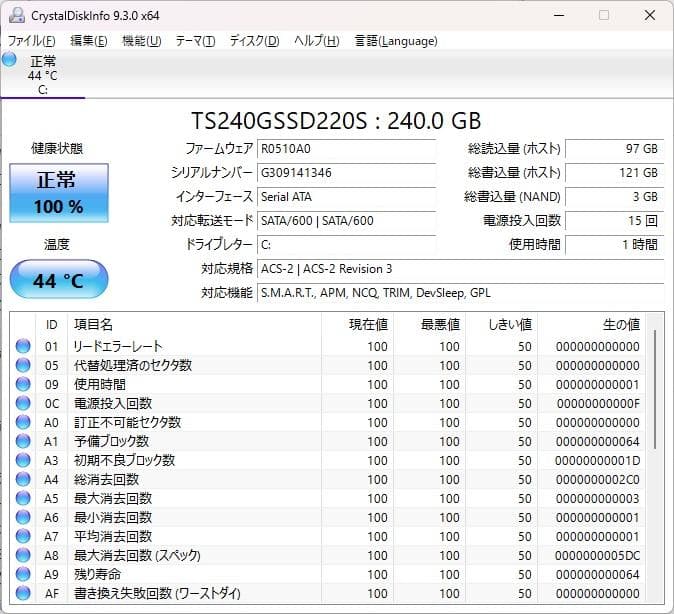Image resolution: width=674 pixels, height=614 pixels.
Task: Click the 総書込量 (ホスト) value 121 GB
Action: (x=615, y=173)
